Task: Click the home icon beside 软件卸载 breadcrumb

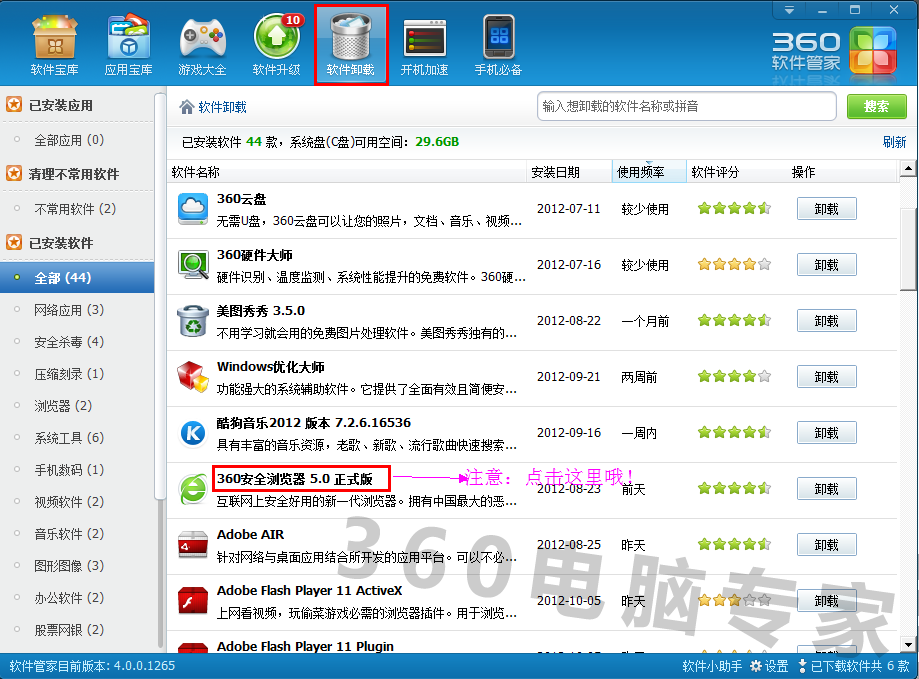Action: click(186, 107)
